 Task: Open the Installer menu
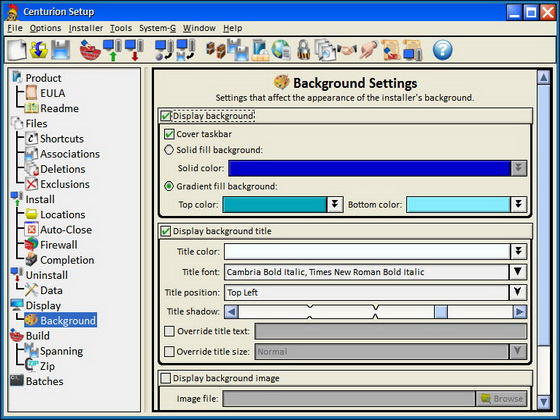pos(86,28)
